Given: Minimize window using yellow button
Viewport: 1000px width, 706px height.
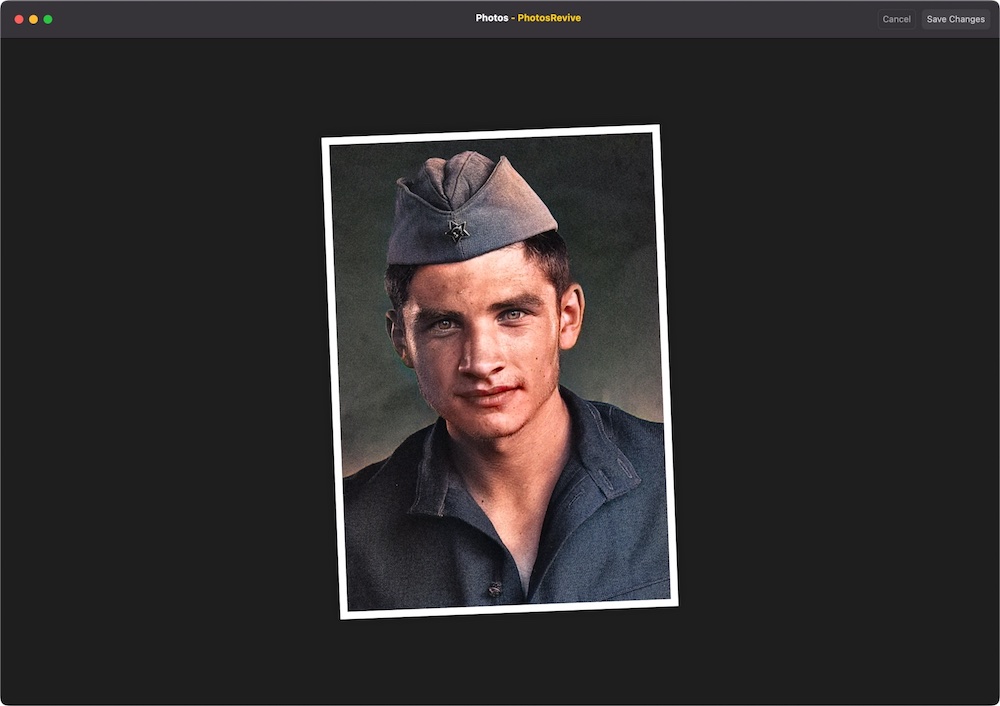Looking at the screenshot, I should [x=33, y=19].
